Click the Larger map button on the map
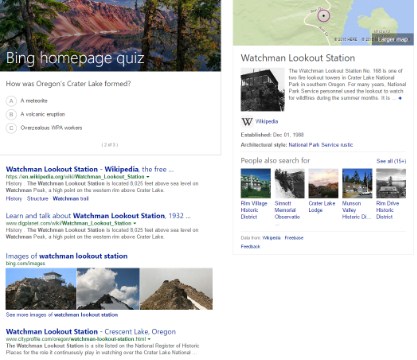Image resolution: width=417 pixels, height=360 pixels. tap(393, 39)
